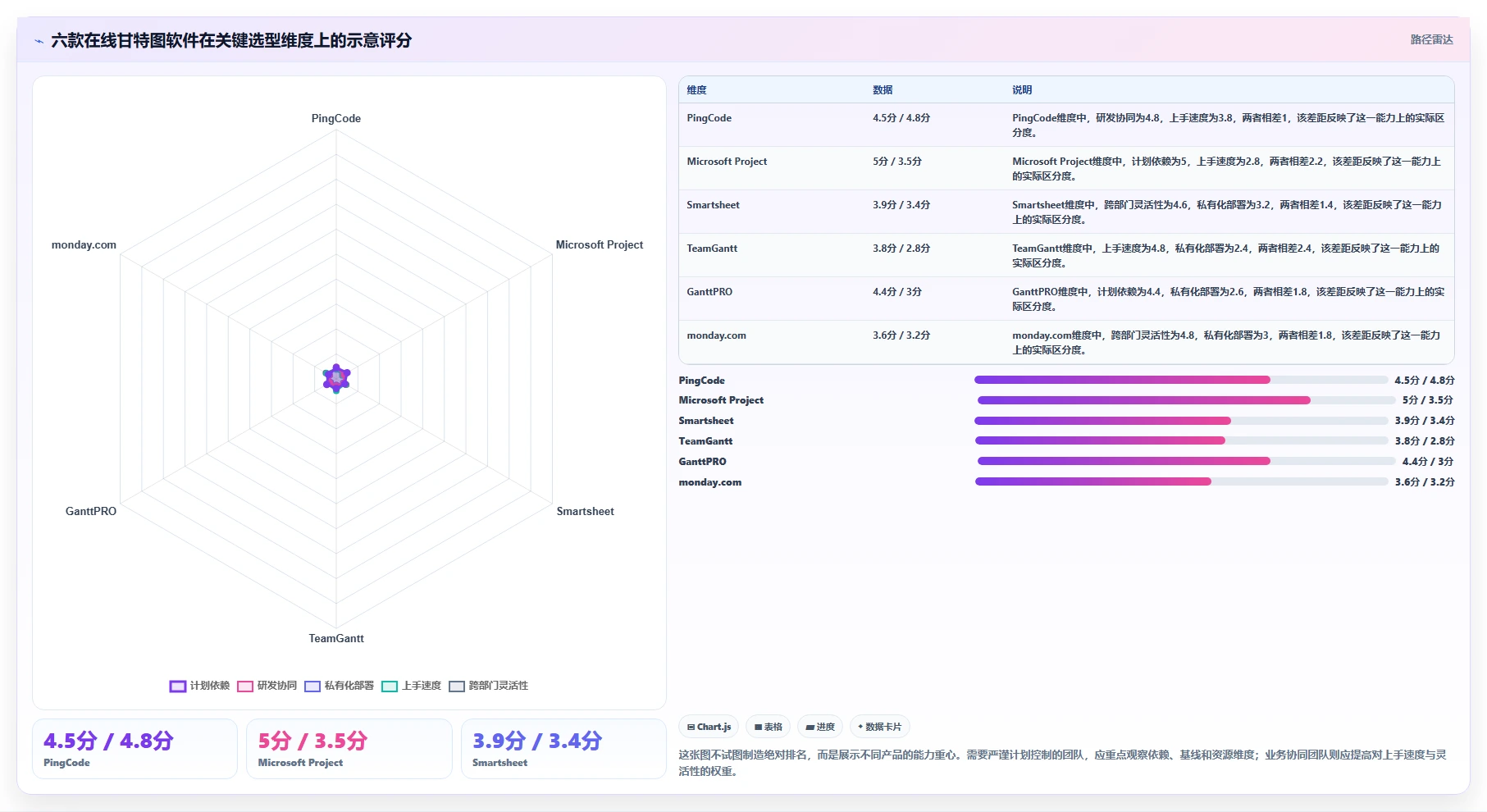Click the GanttPRO label beside the progress bar
The width and height of the screenshot is (1487, 812).
click(702, 462)
